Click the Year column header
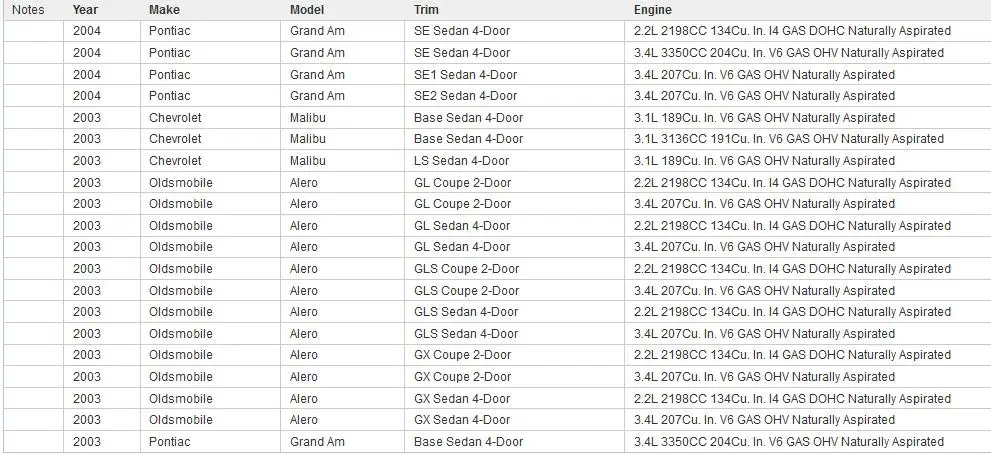This screenshot has height=455, width=991. coord(85,9)
